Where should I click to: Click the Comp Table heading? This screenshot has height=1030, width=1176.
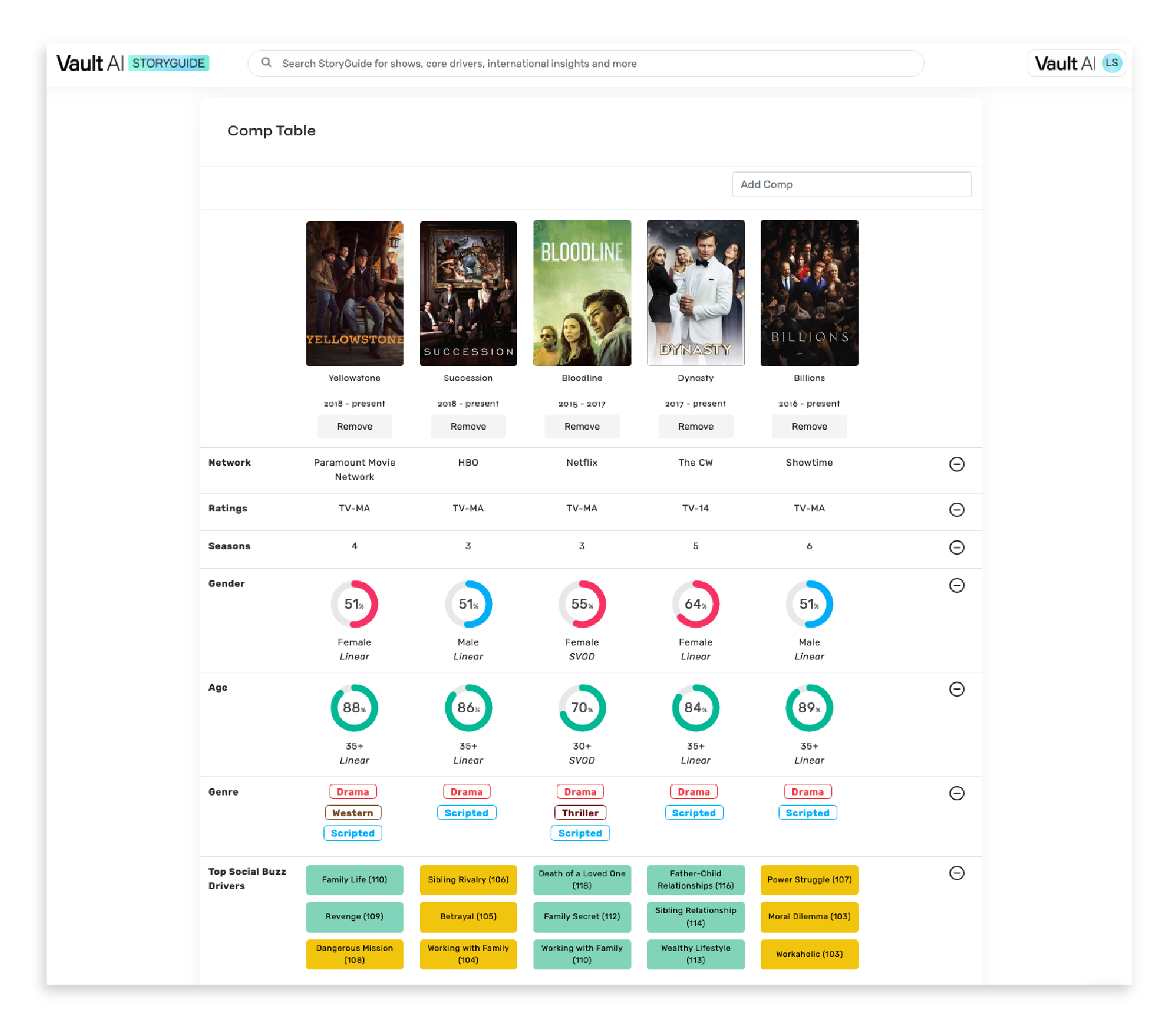[271, 130]
